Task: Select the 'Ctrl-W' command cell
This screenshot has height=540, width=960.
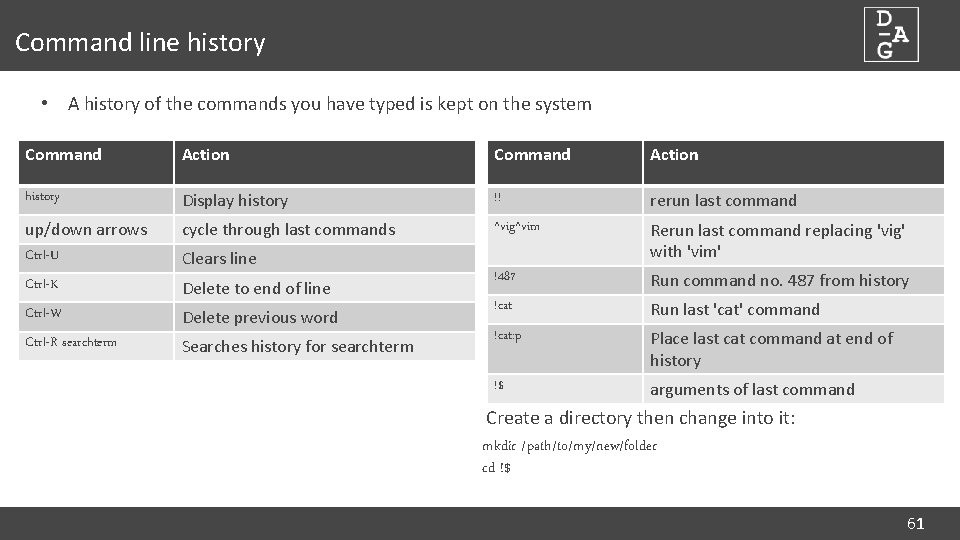Action: click(x=43, y=313)
